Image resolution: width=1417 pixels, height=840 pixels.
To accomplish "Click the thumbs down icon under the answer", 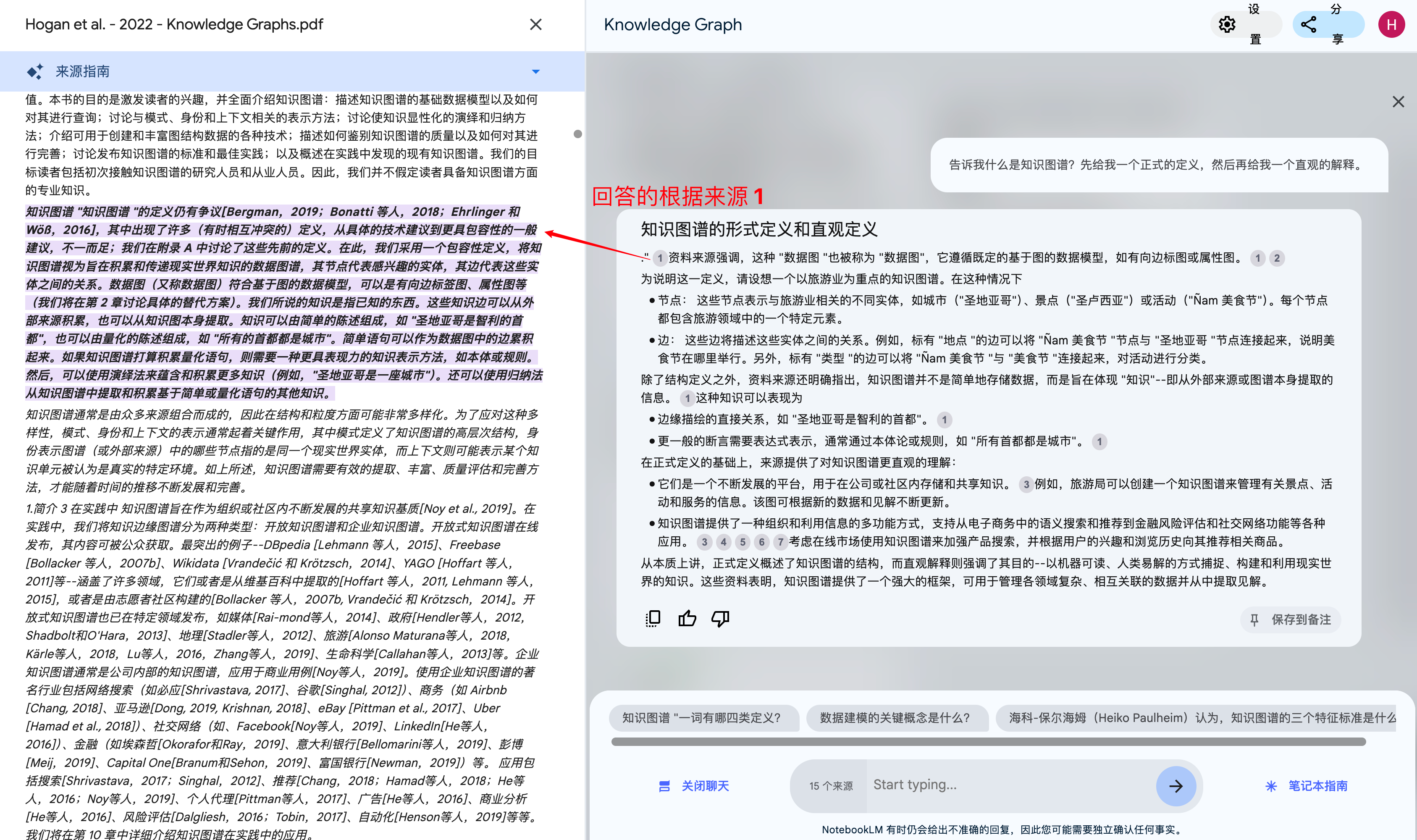I will pyautogui.click(x=720, y=619).
